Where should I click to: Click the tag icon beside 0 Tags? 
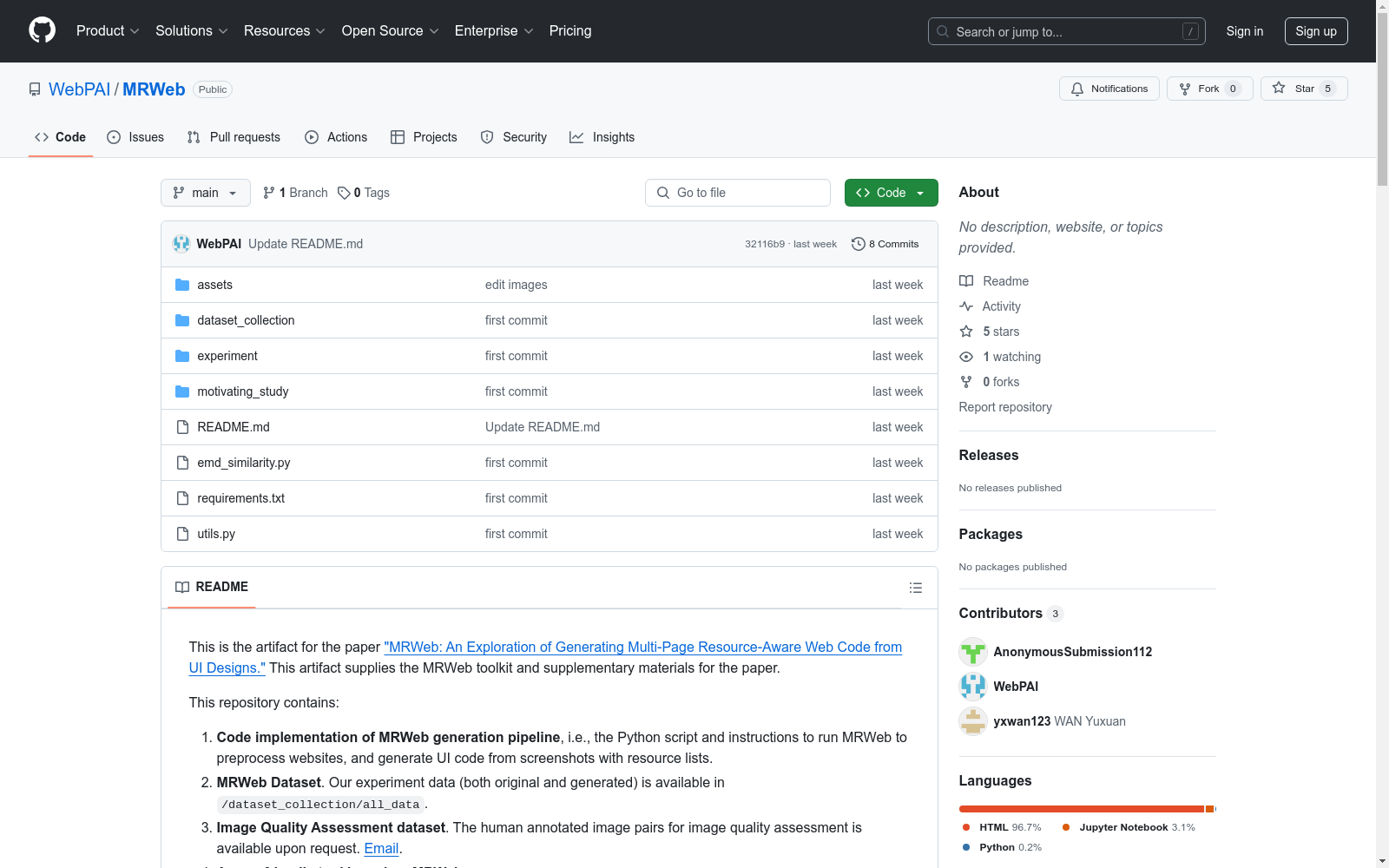344,193
